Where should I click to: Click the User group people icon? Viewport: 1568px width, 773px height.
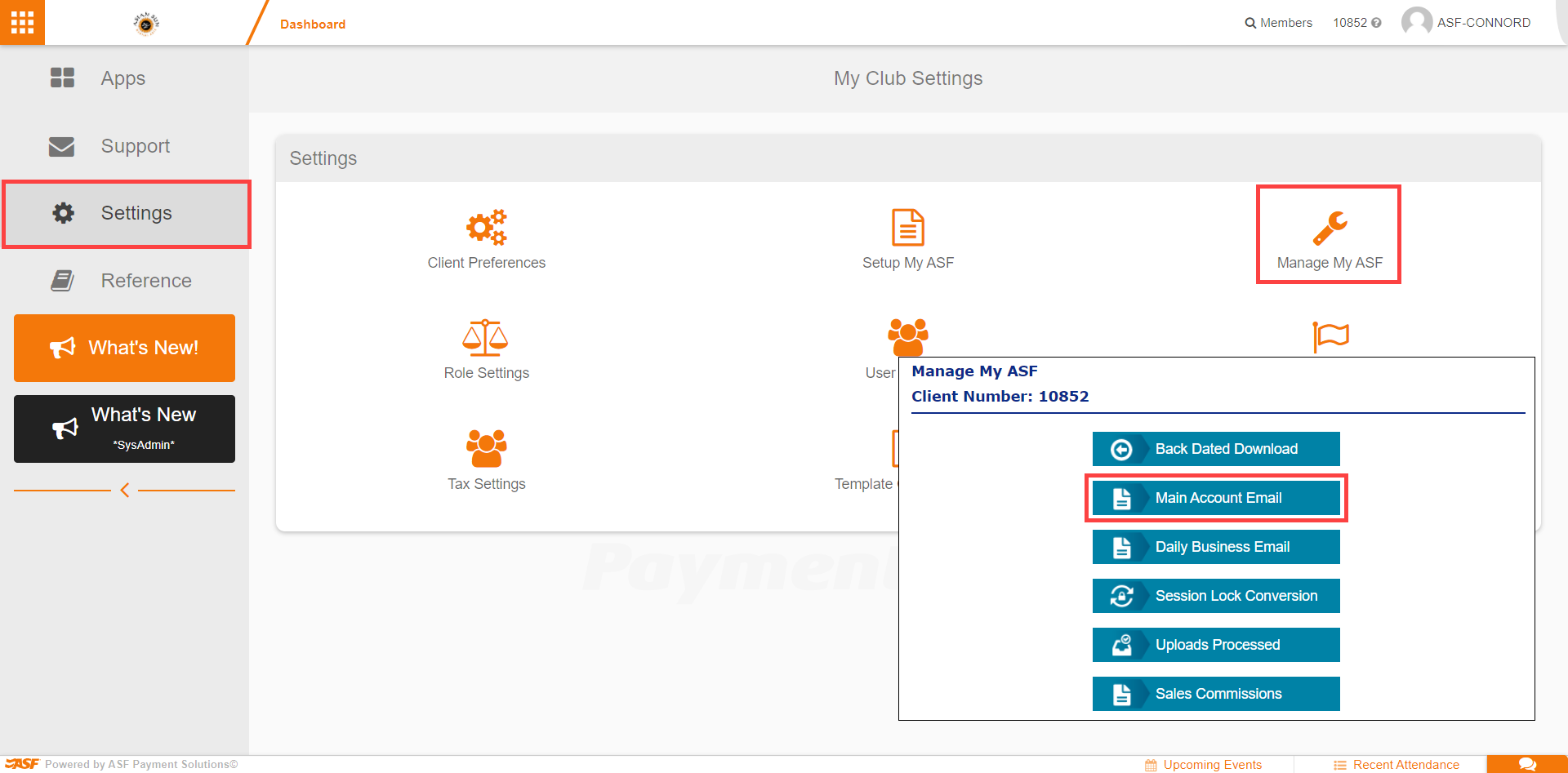click(x=908, y=337)
